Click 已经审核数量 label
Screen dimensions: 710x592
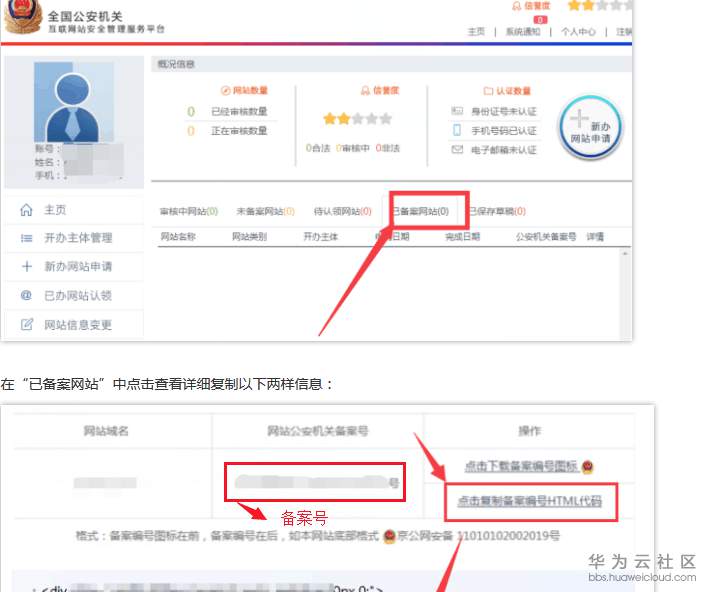pyautogui.click(x=239, y=111)
